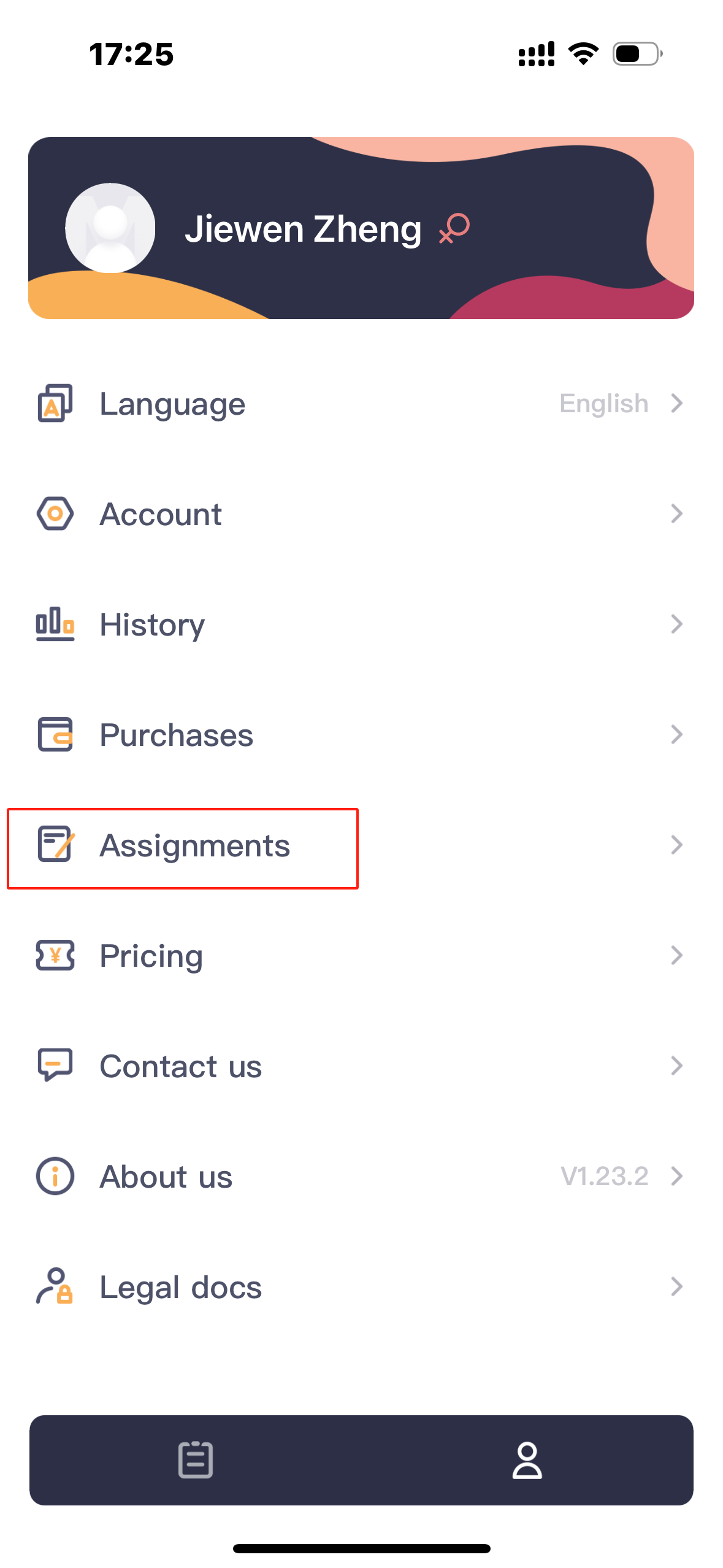Open the Assignments section
Image resolution: width=723 pixels, height=1568 pixels.
pos(195,845)
